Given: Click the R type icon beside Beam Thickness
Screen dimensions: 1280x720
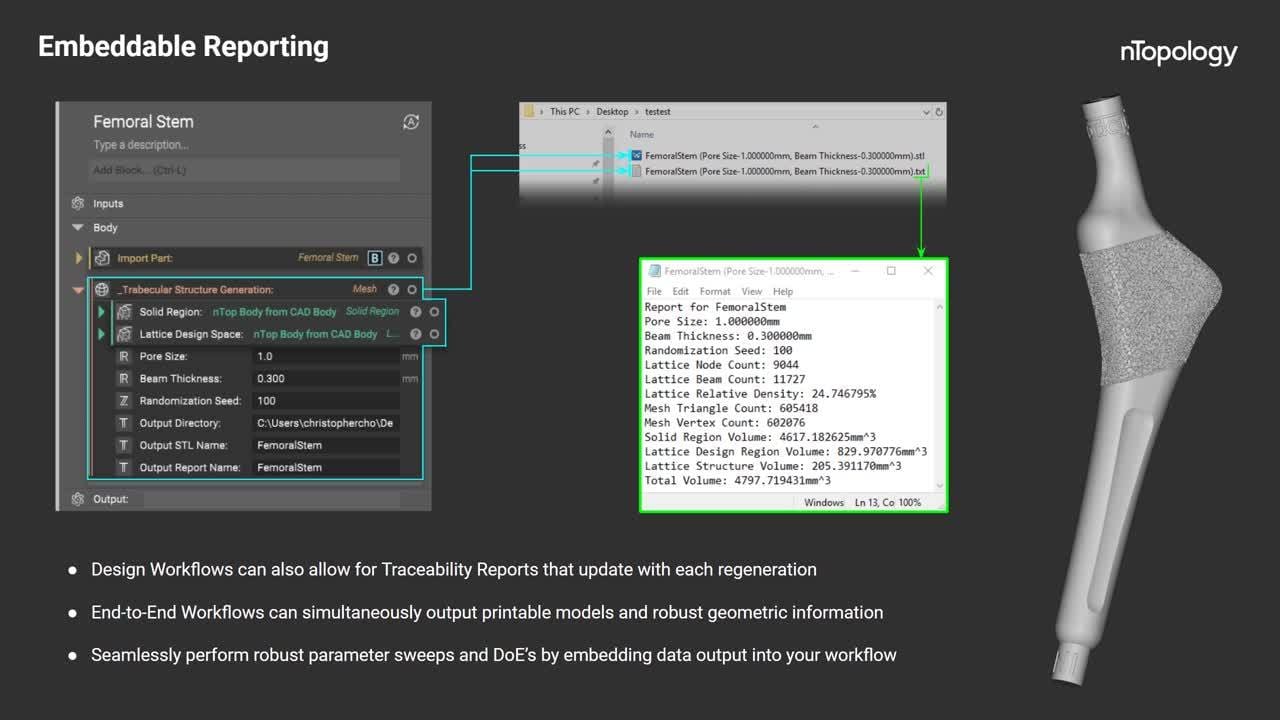Looking at the screenshot, I should coord(124,378).
